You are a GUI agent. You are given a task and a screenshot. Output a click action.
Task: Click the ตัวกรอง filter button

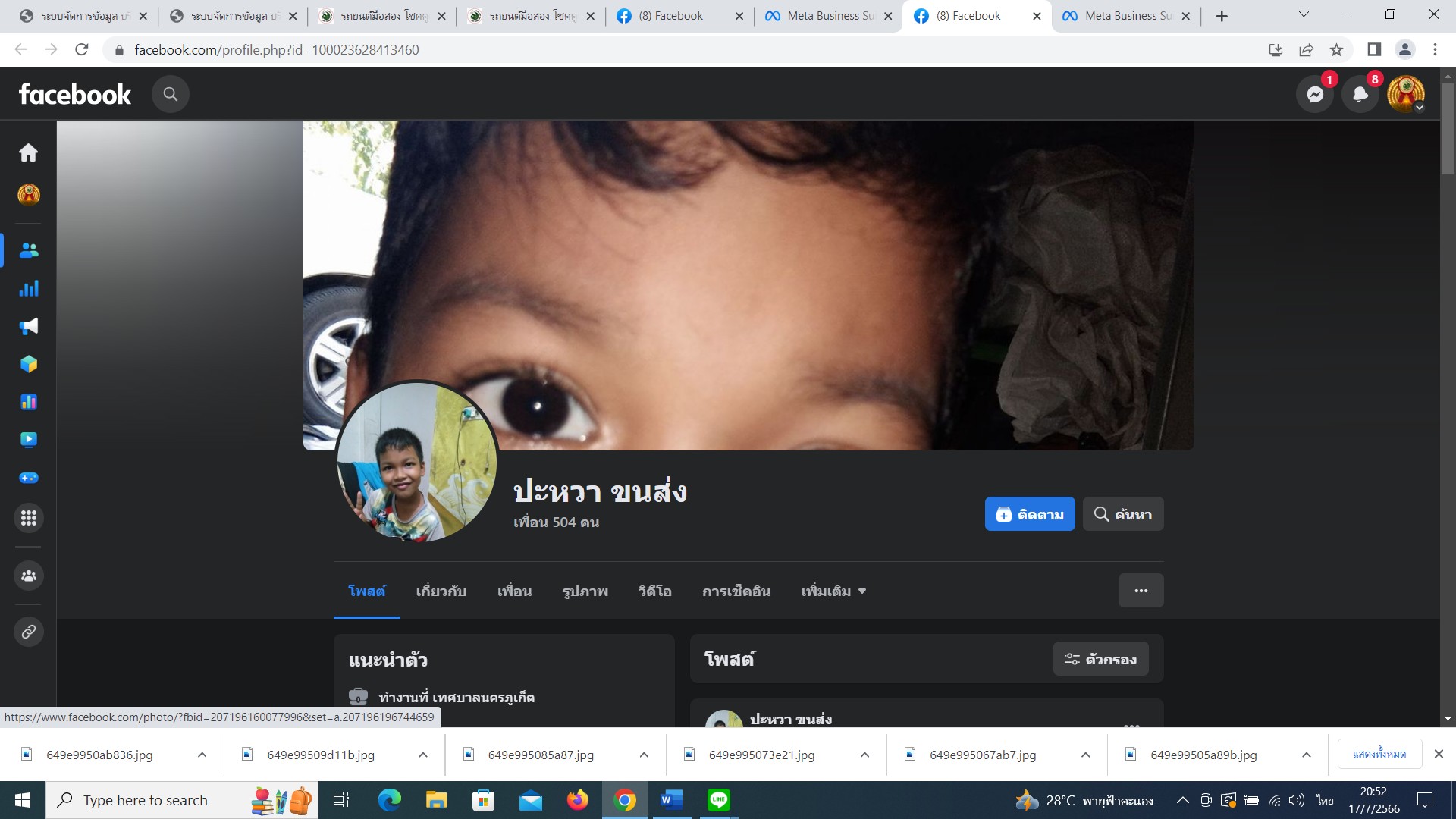[x=1100, y=659]
